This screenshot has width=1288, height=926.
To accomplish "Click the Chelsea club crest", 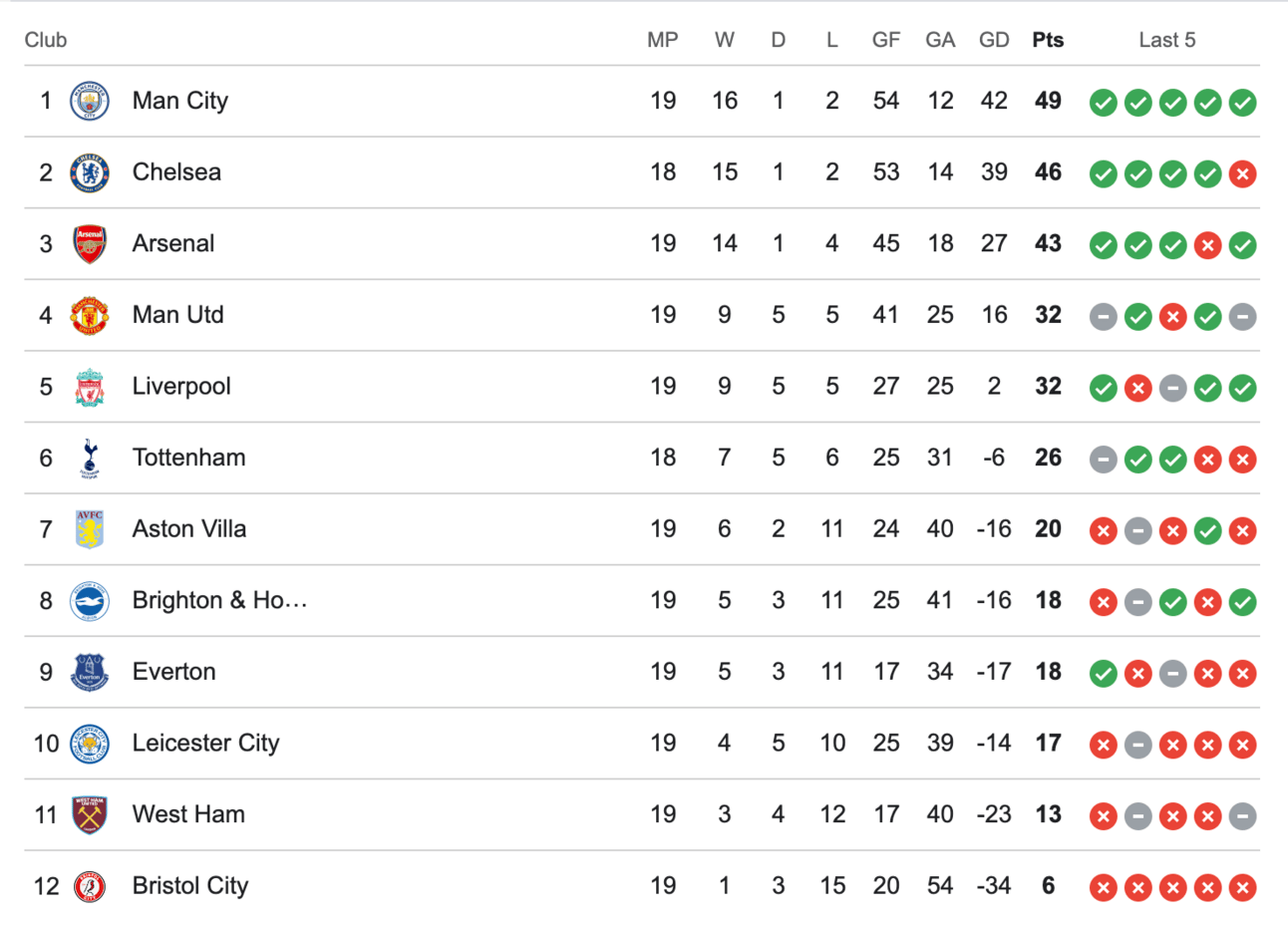I will pyautogui.click(x=90, y=173).
